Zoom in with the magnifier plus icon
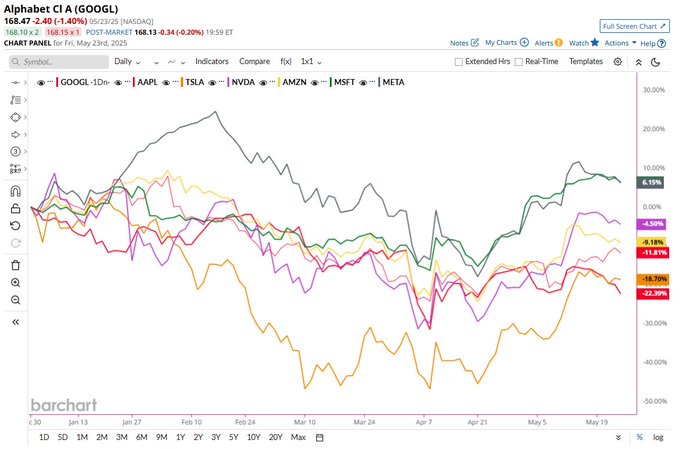 [x=15, y=283]
